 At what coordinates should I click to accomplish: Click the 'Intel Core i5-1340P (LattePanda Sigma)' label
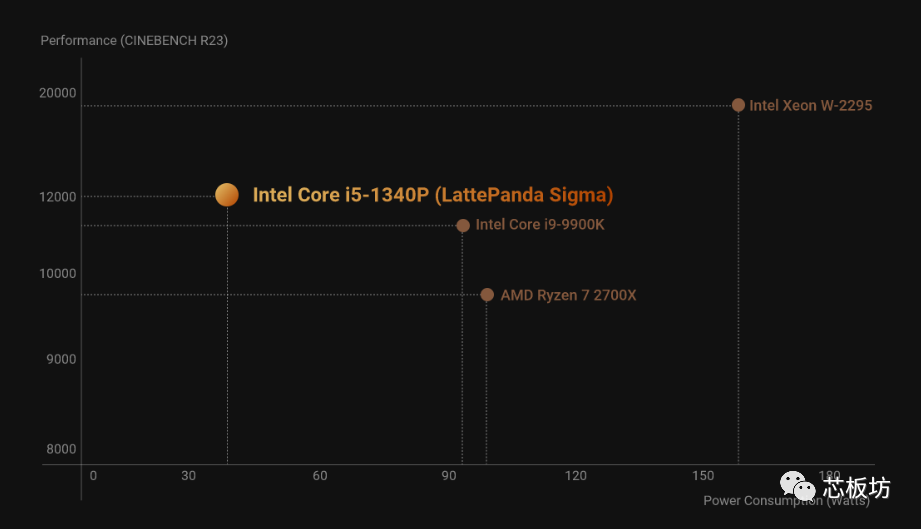click(433, 195)
